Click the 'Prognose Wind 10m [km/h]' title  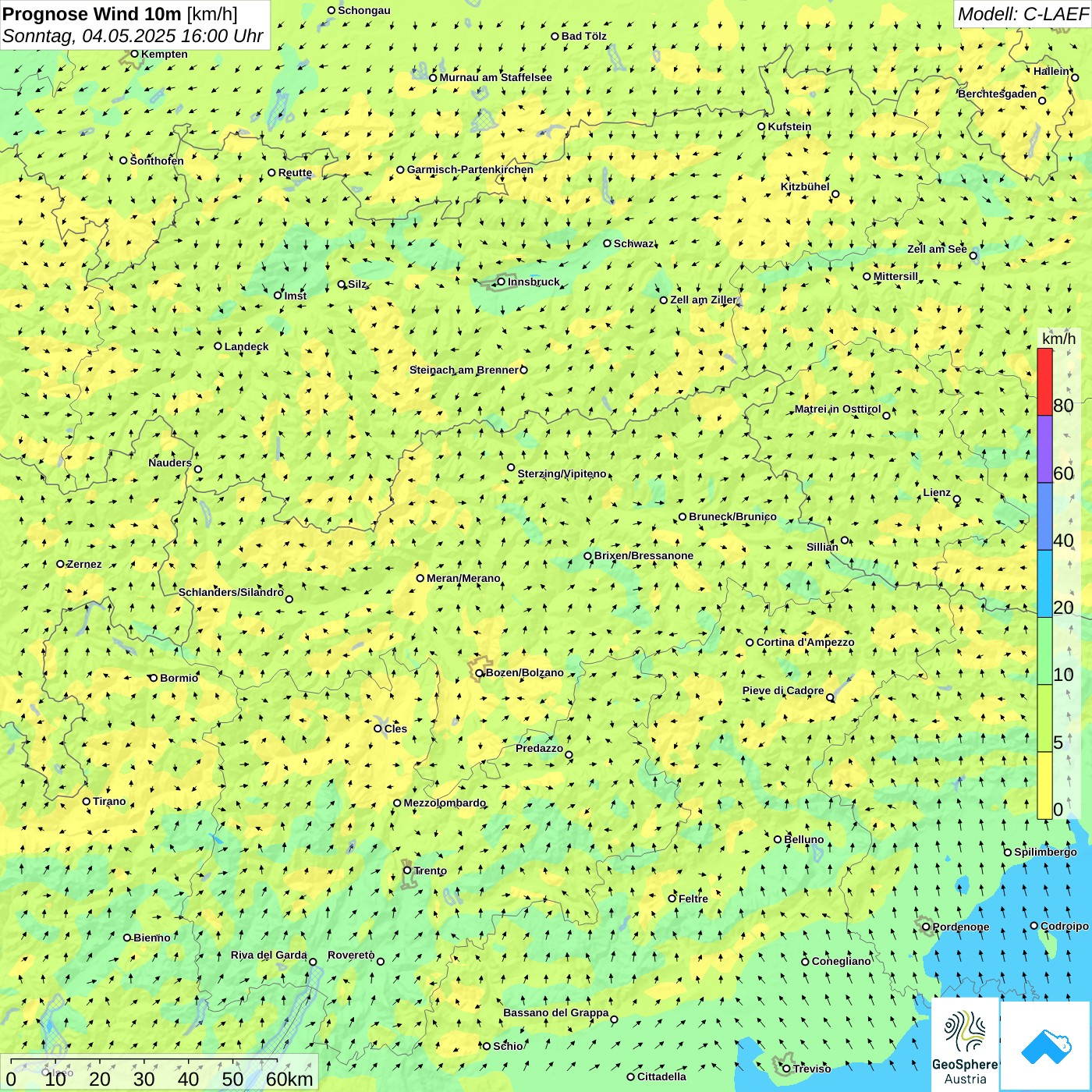[x=120, y=14]
